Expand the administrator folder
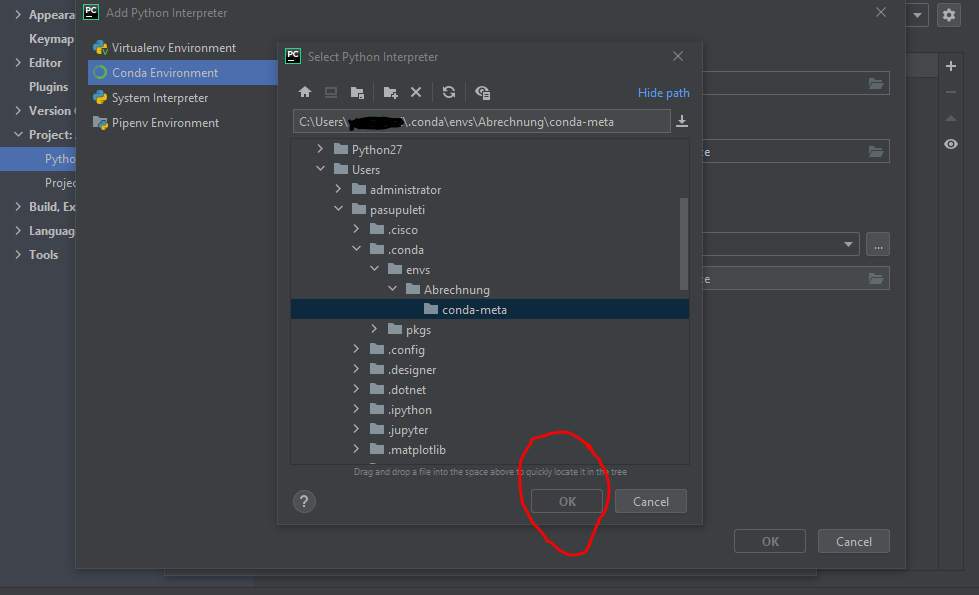The height and width of the screenshot is (595, 979). [x=338, y=189]
